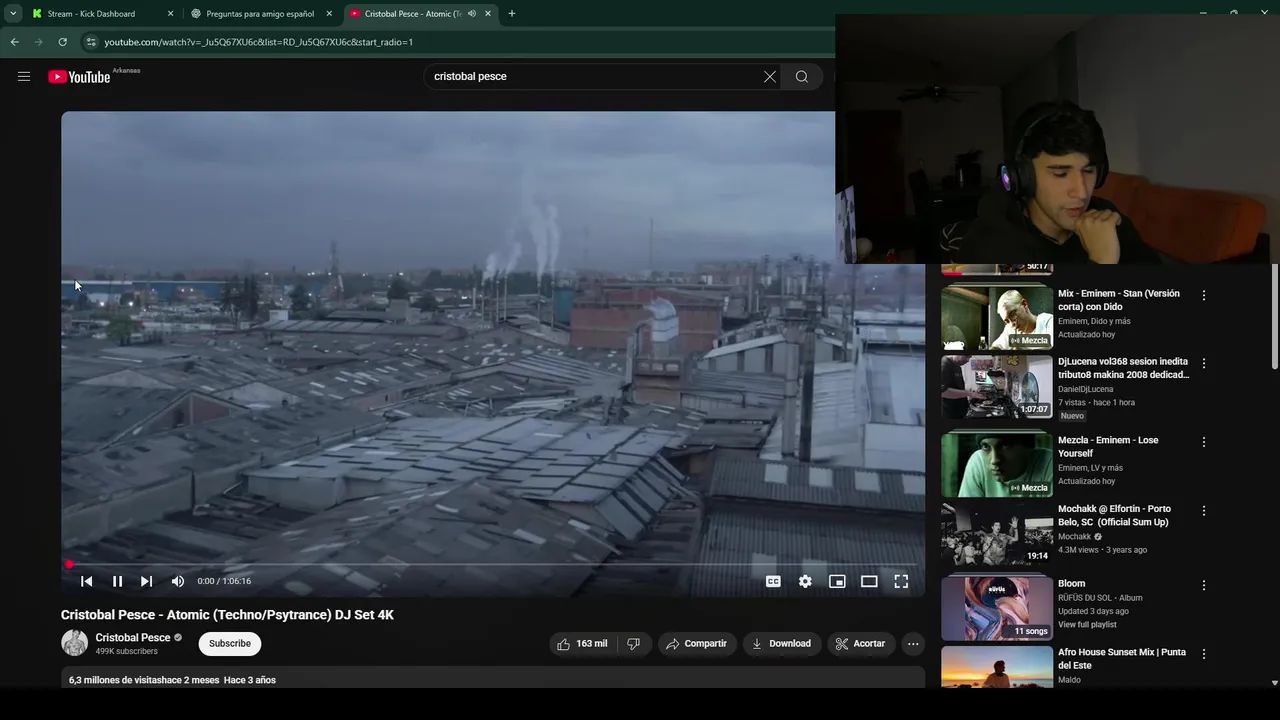Open options for Afro House Sunset Mix
Viewport: 1280px width, 720px height.
(1204, 654)
